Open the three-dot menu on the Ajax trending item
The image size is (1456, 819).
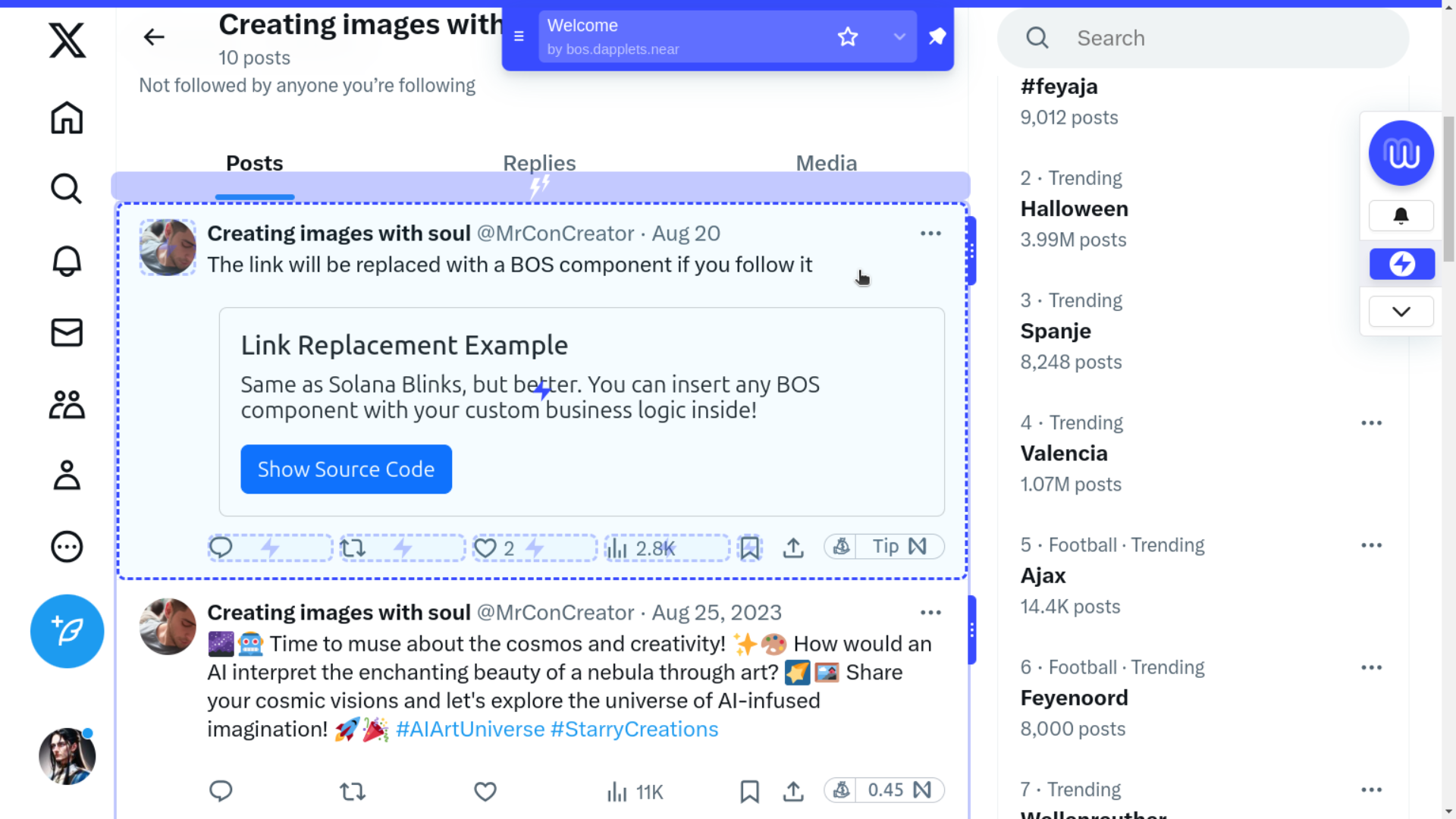1372,544
